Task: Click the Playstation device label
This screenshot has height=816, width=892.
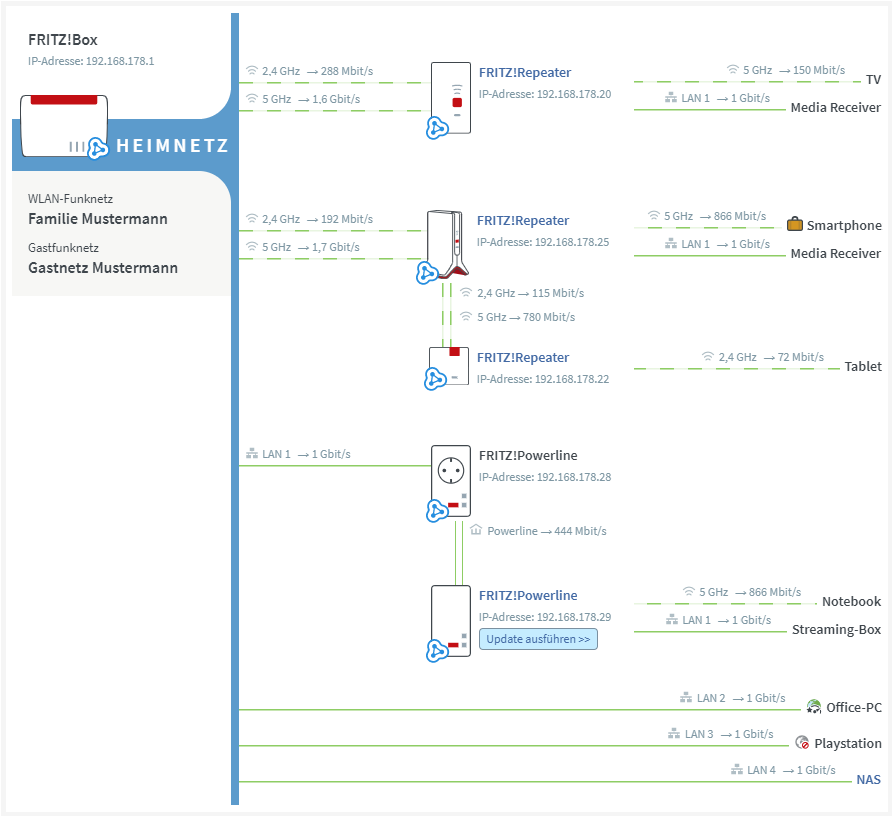Action: pos(848,743)
